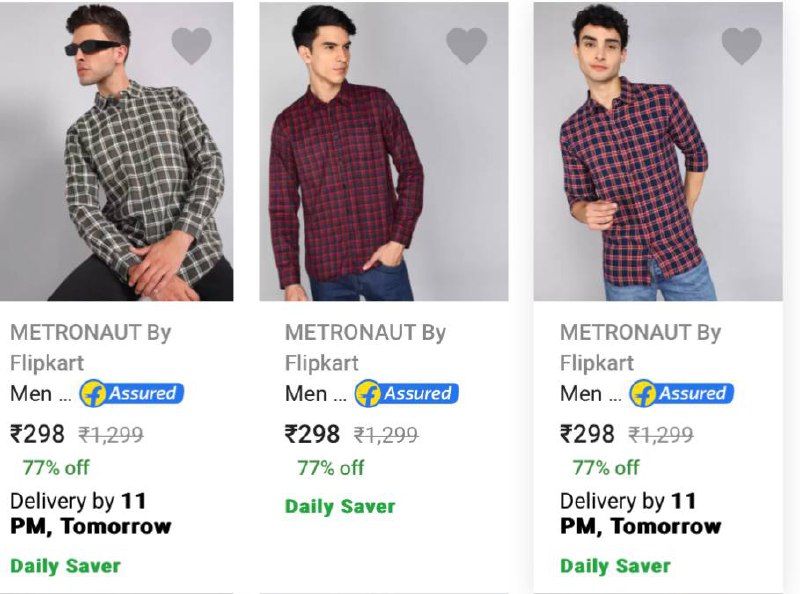Click the ₹298 price of the middle shirt
Viewport: 800px width, 594px height.
312,434
